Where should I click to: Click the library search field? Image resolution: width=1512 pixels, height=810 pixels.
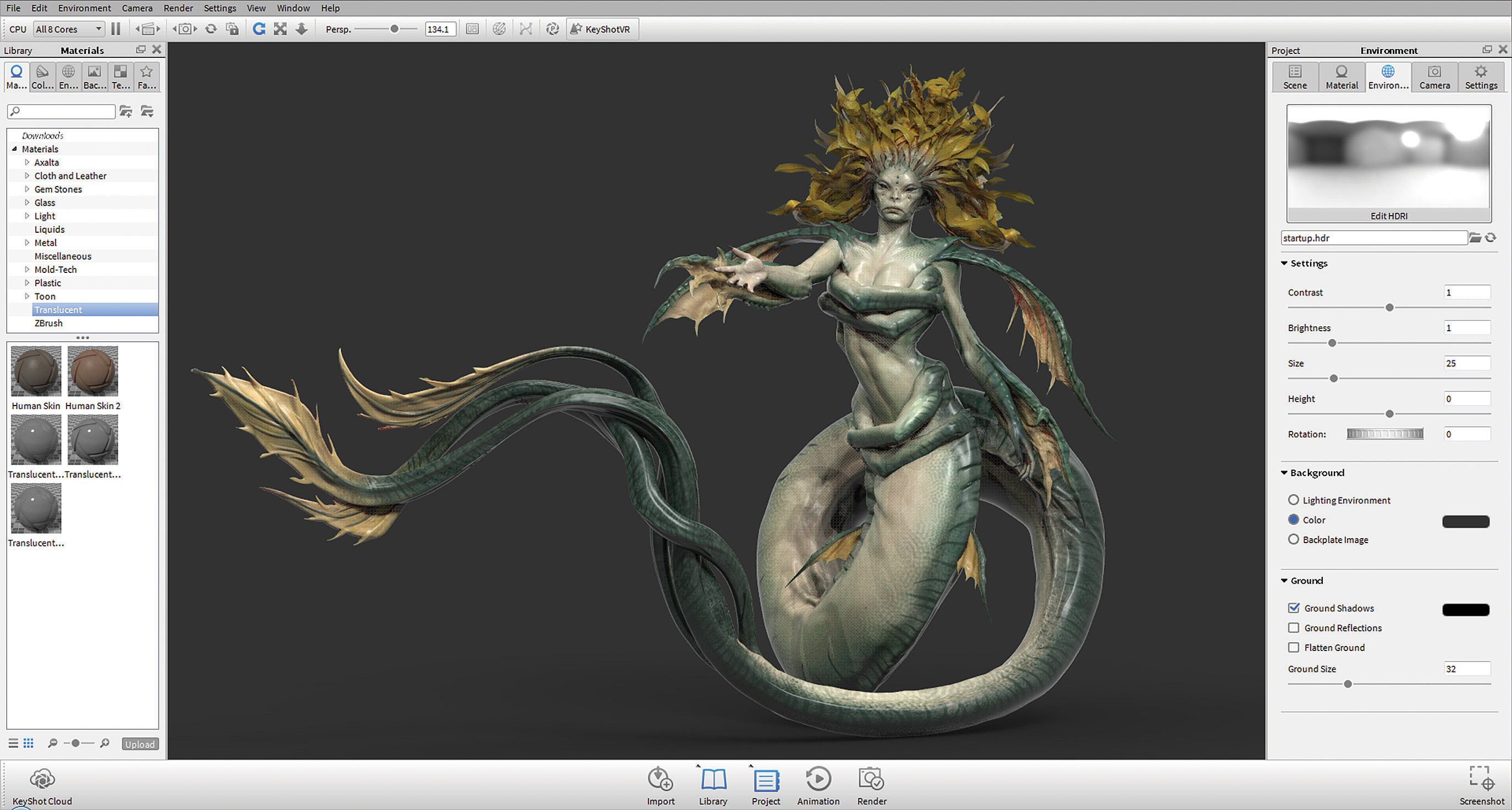click(61, 111)
